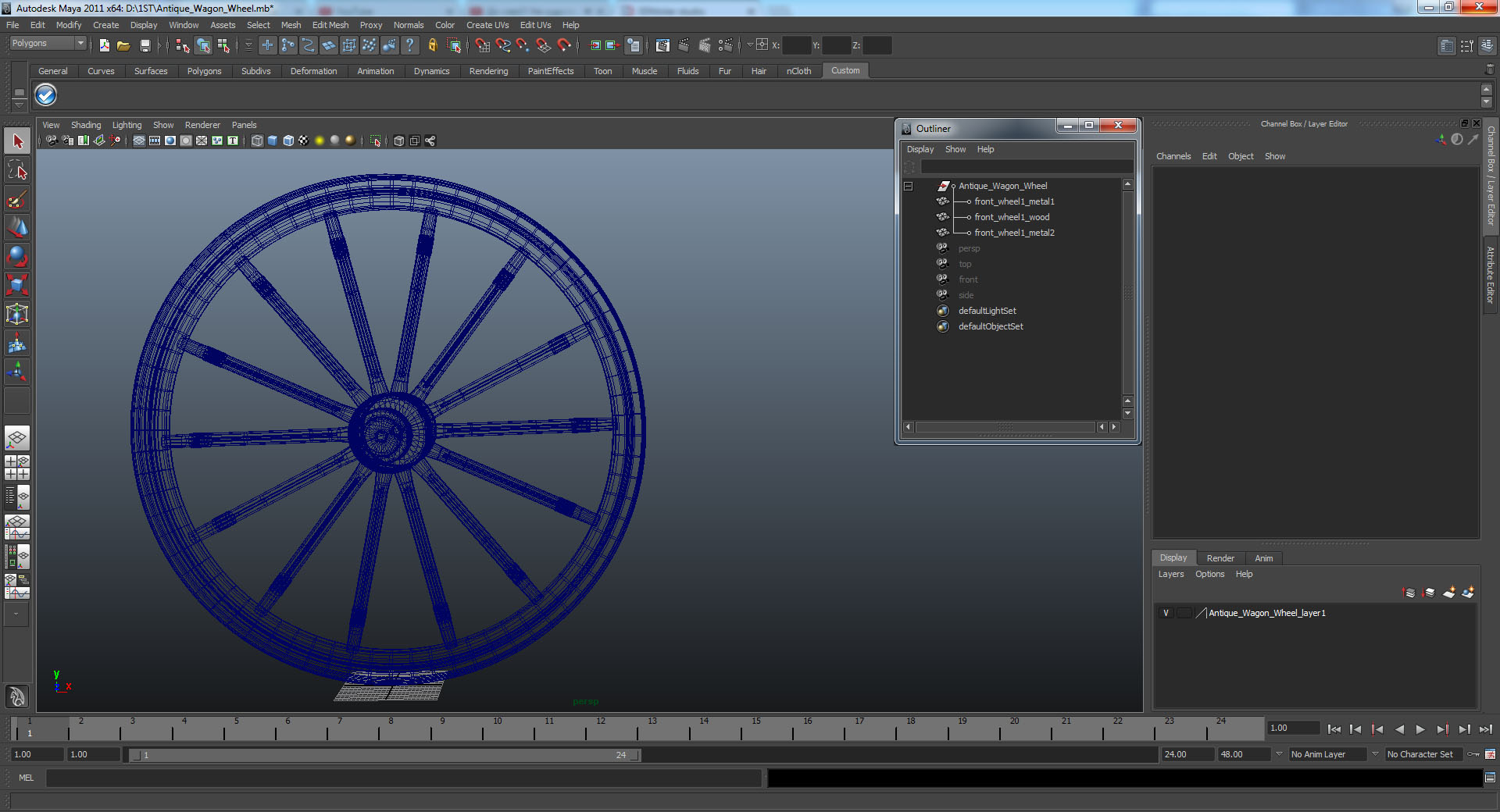Toggle select by object type mode
This screenshot has width=1500, height=812.
(x=203, y=45)
